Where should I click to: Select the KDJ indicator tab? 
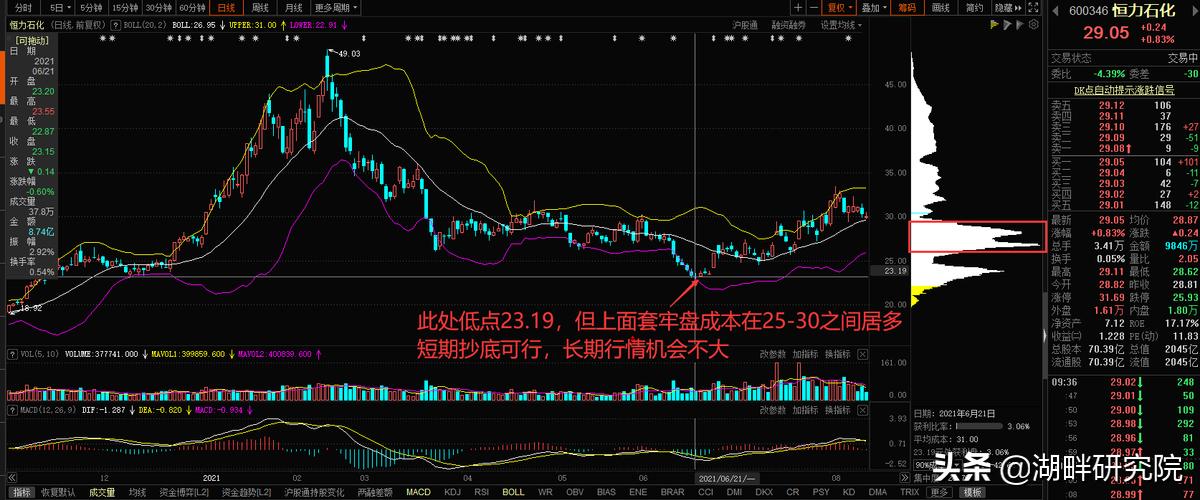(x=453, y=493)
